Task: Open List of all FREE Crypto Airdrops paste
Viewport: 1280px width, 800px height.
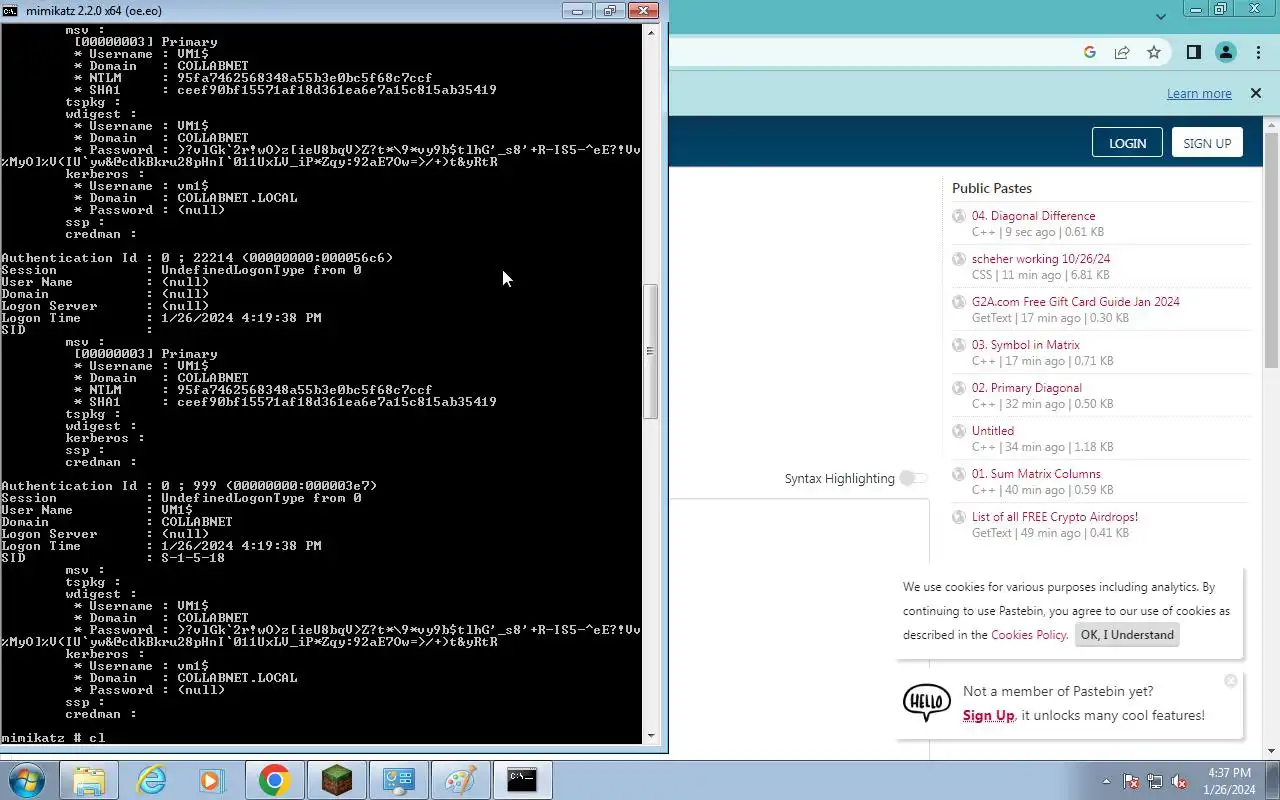Action: click(1055, 517)
